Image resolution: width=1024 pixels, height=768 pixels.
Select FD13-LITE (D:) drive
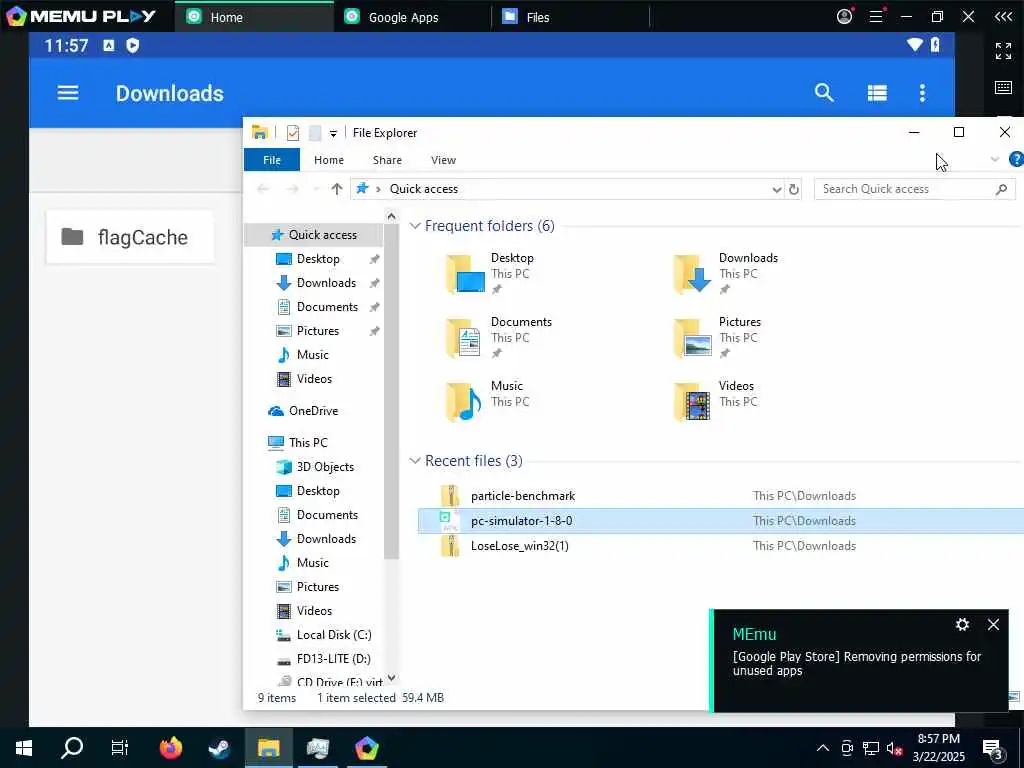point(324,659)
